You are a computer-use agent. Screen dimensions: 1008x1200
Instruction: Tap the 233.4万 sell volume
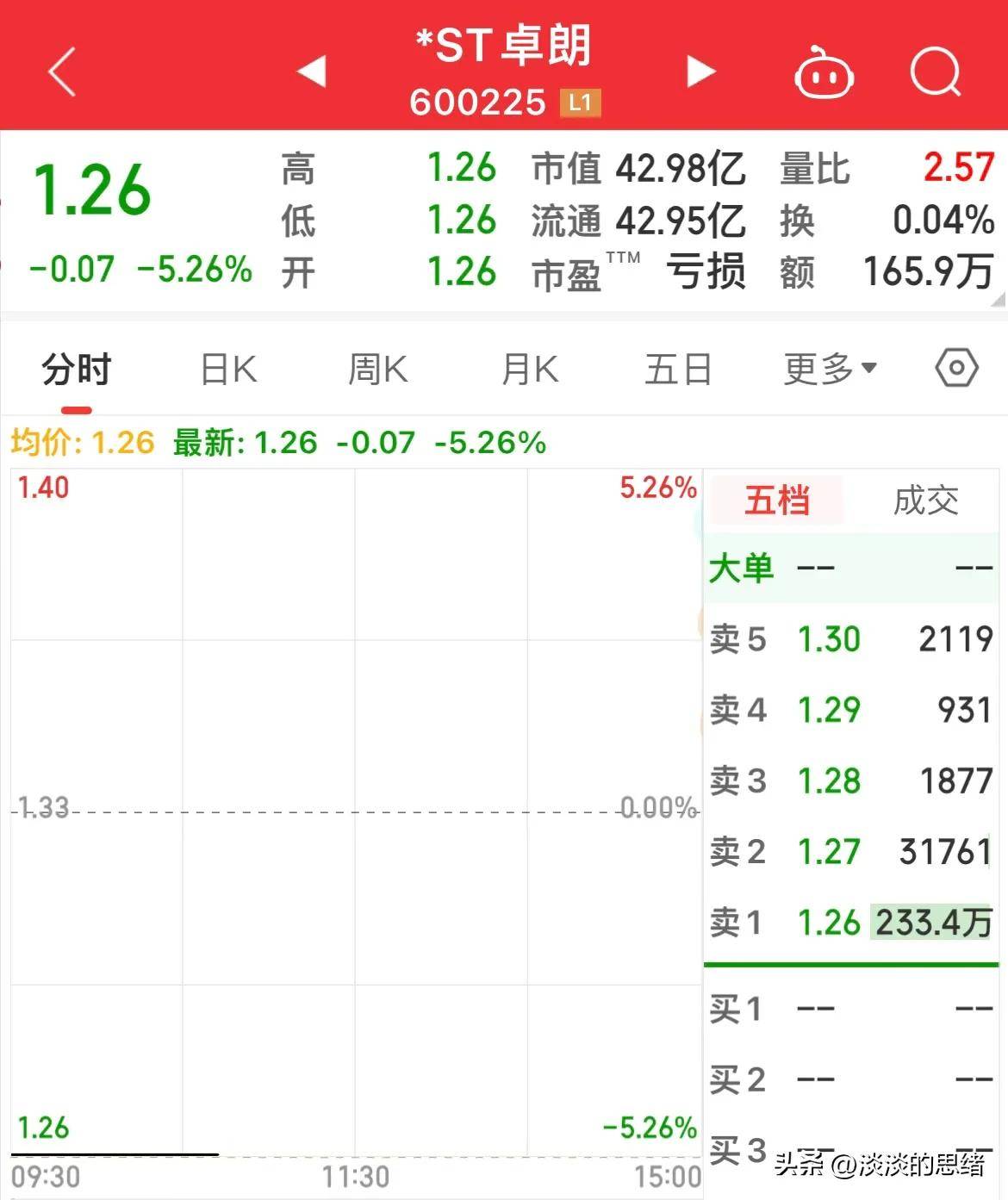tap(933, 923)
